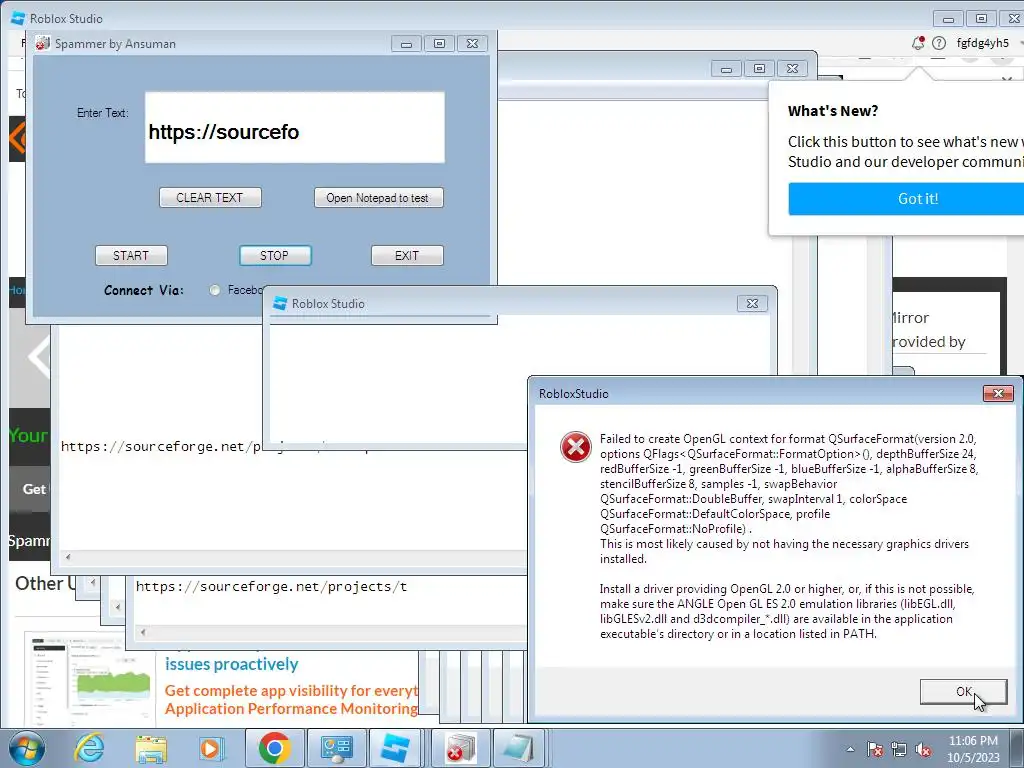Click the Get complete app visibility ad text
The height and width of the screenshot is (768, 1024).
click(x=291, y=690)
